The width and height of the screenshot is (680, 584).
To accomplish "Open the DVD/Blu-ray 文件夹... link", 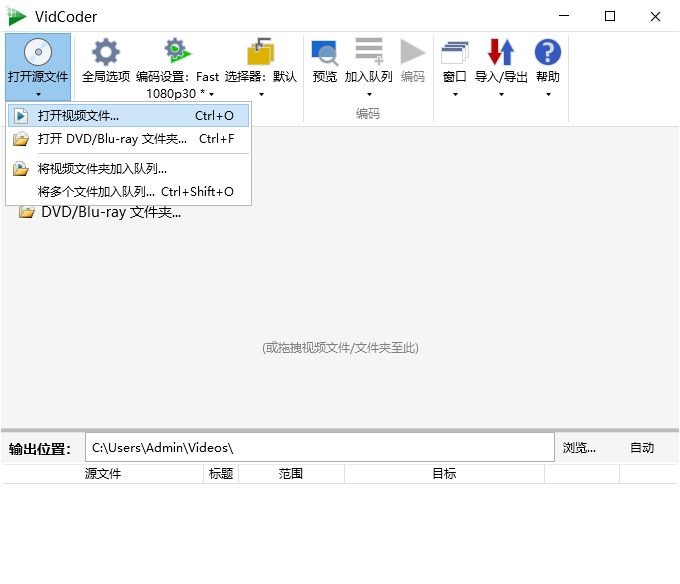I will pyautogui.click(x=111, y=212).
